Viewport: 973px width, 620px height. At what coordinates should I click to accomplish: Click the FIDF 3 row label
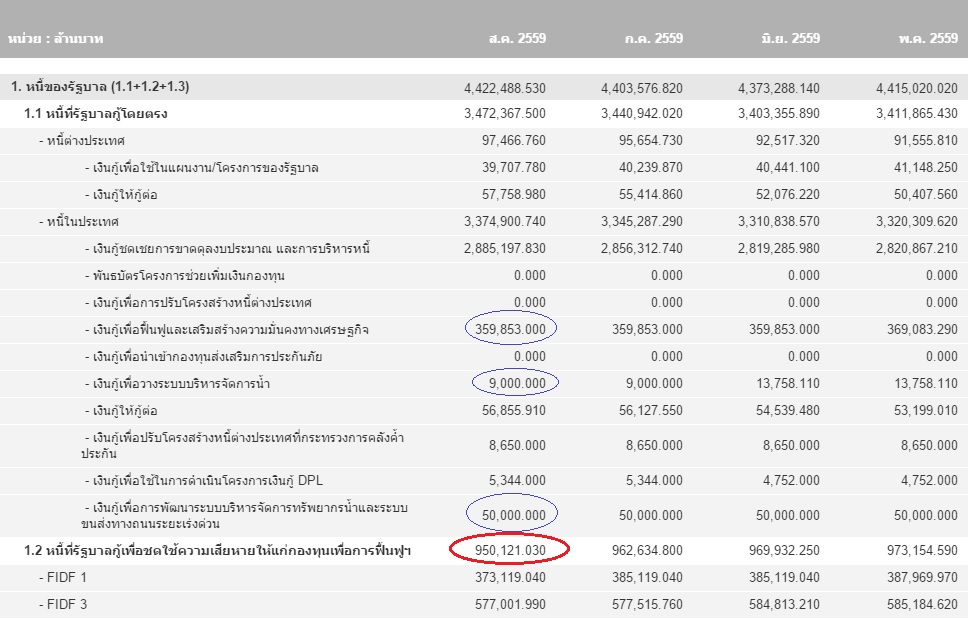coord(63,604)
